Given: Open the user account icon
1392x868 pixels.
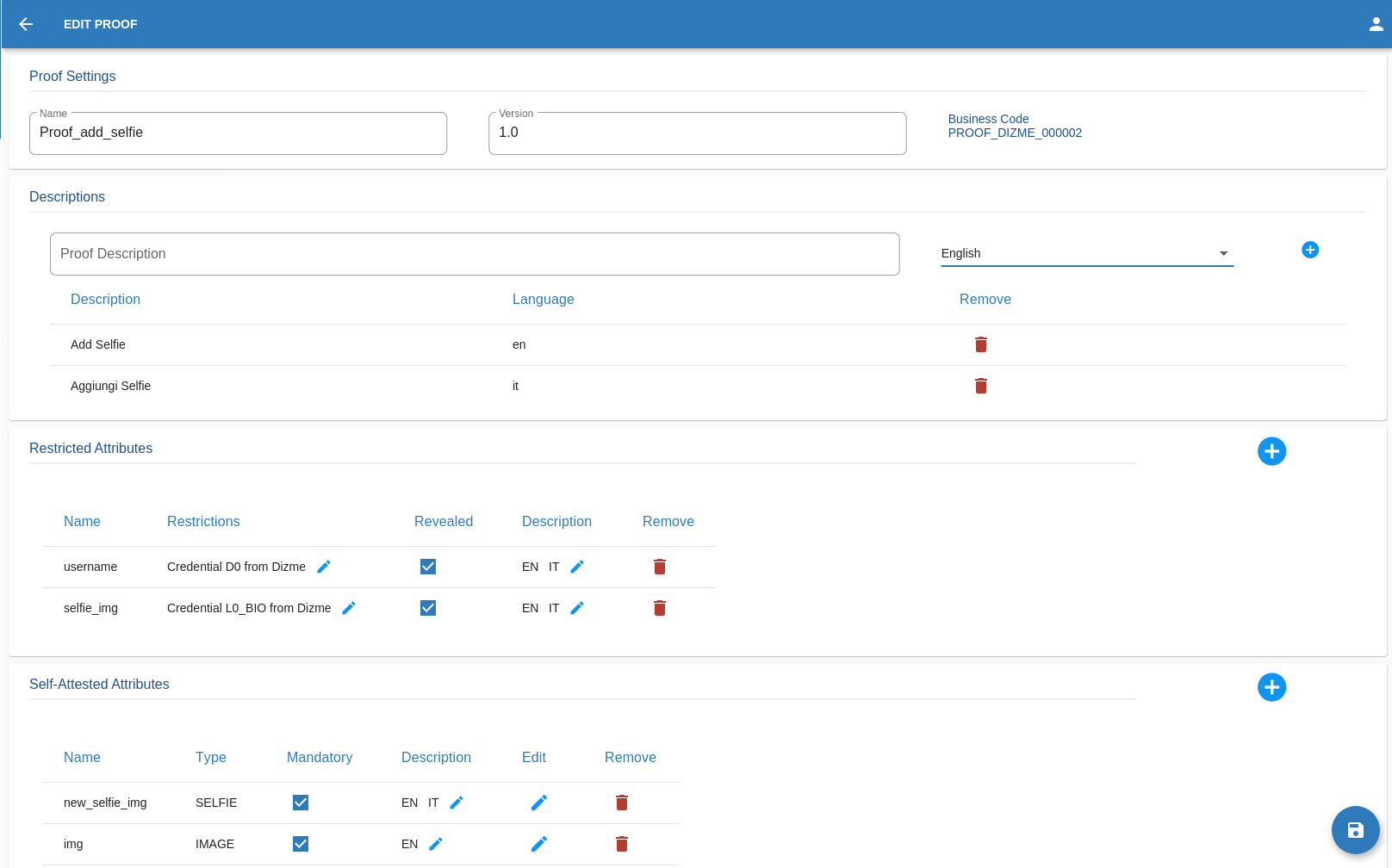Looking at the screenshot, I should 1376,24.
